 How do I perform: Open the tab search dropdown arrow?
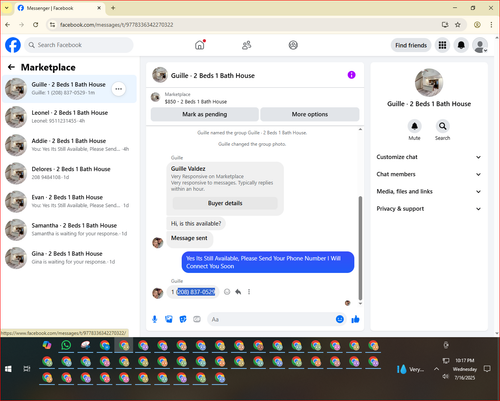7,8
